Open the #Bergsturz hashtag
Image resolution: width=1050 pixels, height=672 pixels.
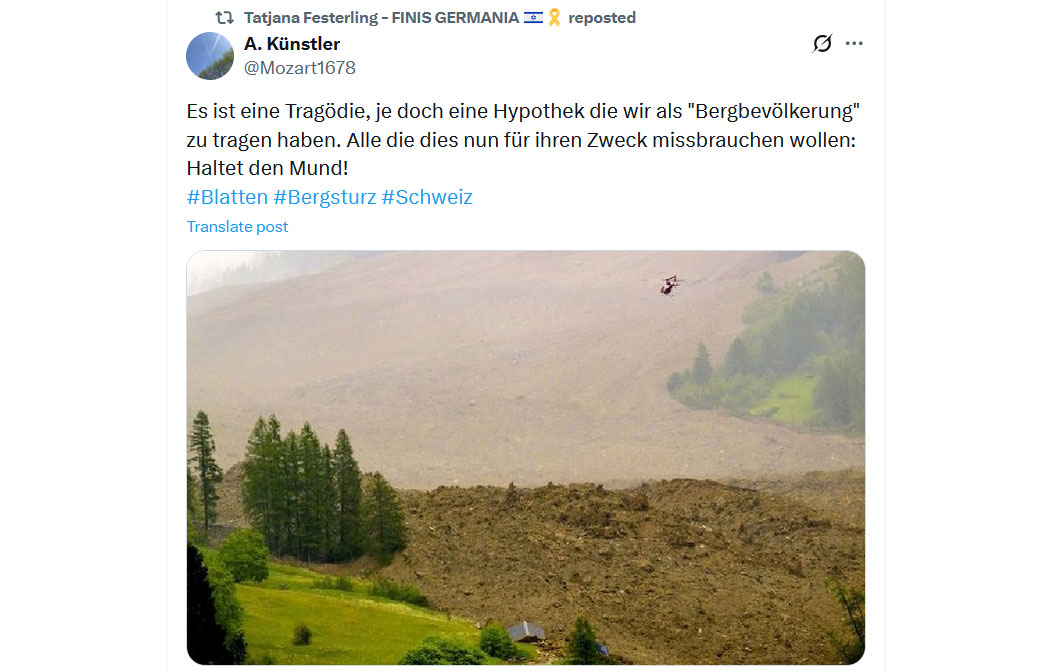tap(325, 197)
